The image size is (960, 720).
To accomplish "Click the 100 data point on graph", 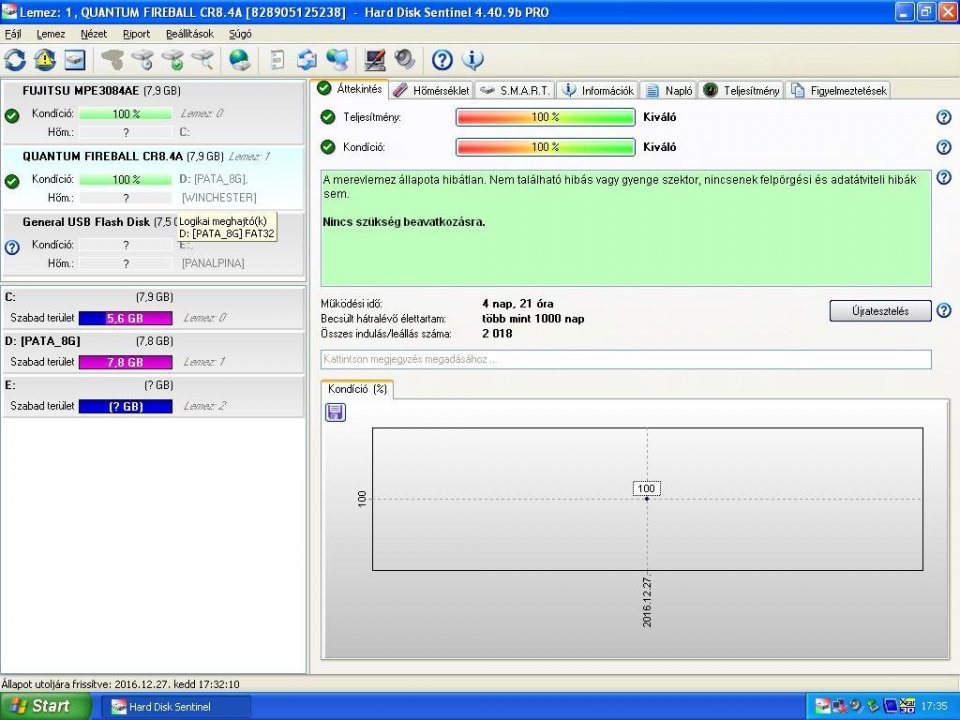I will 647,499.
